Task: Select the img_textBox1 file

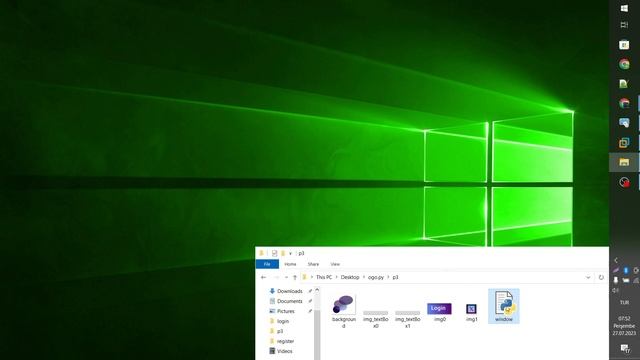Action: click(407, 319)
